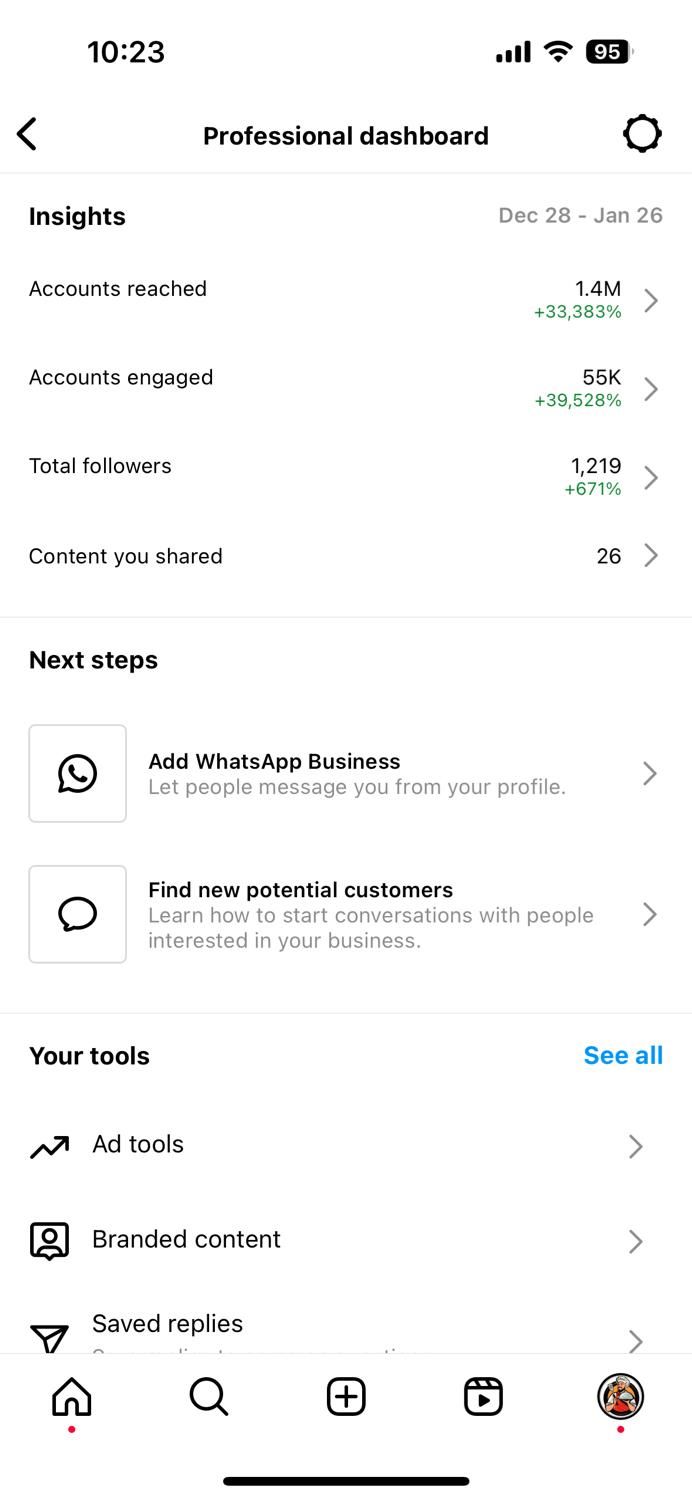Select Add WhatsApp Business step
The image size is (692, 1500).
tap(346, 773)
